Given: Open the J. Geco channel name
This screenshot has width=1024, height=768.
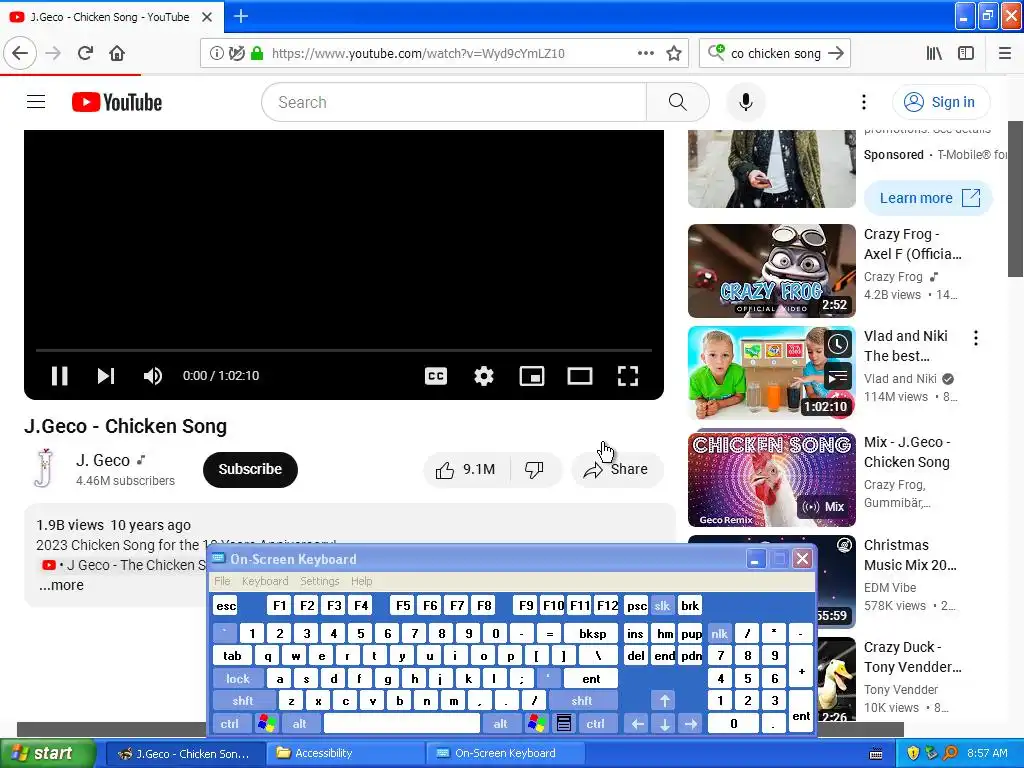Looking at the screenshot, I should pos(103,460).
